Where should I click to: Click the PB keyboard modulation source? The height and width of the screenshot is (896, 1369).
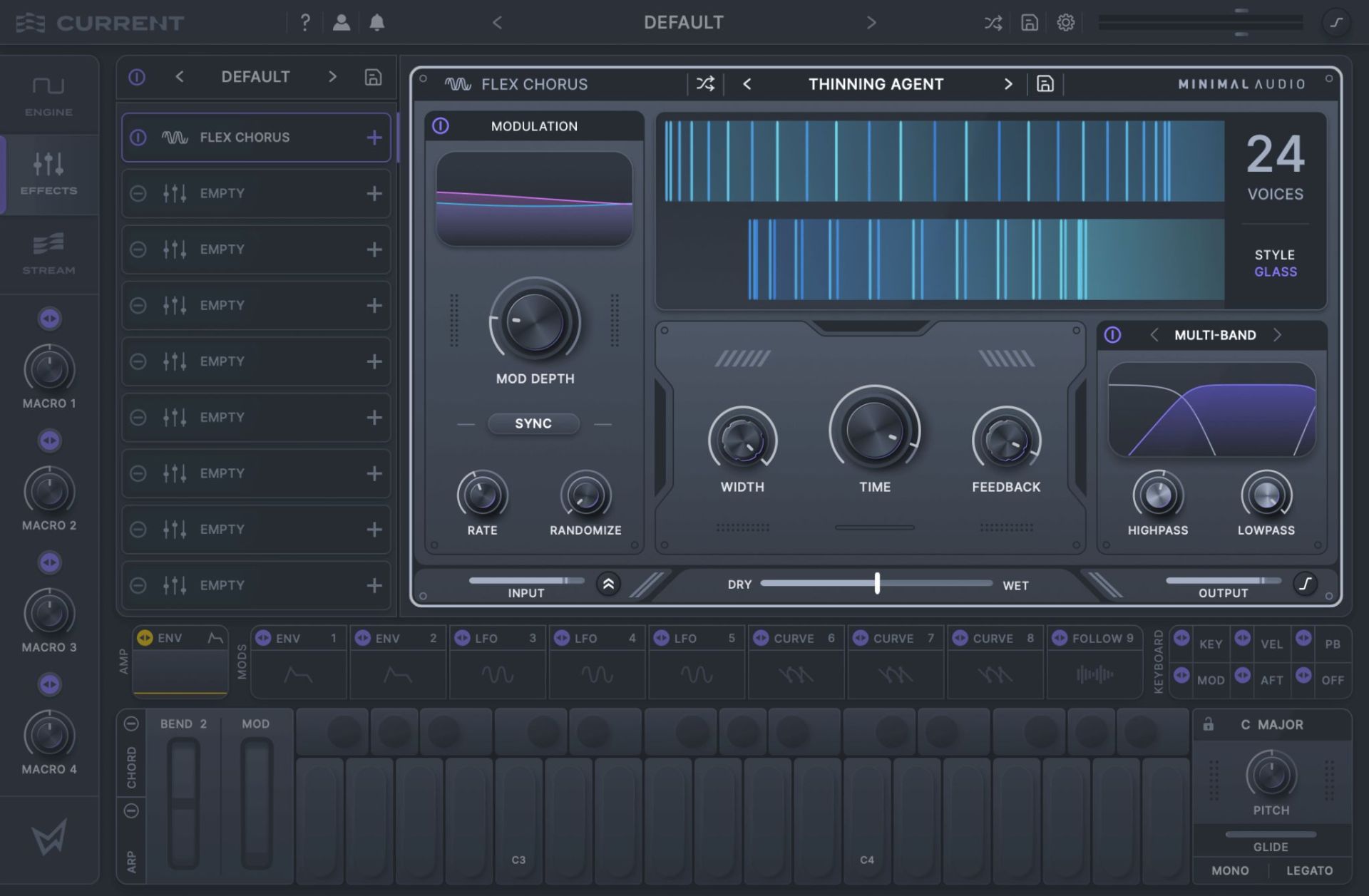click(1332, 644)
